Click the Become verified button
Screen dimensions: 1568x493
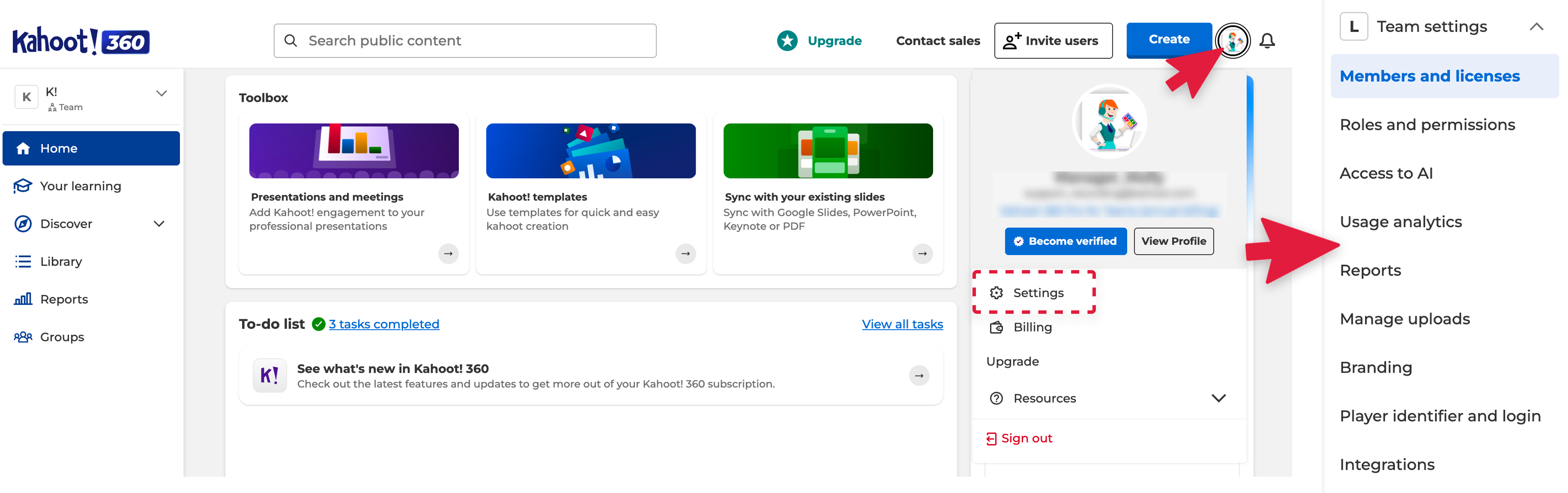click(x=1065, y=241)
